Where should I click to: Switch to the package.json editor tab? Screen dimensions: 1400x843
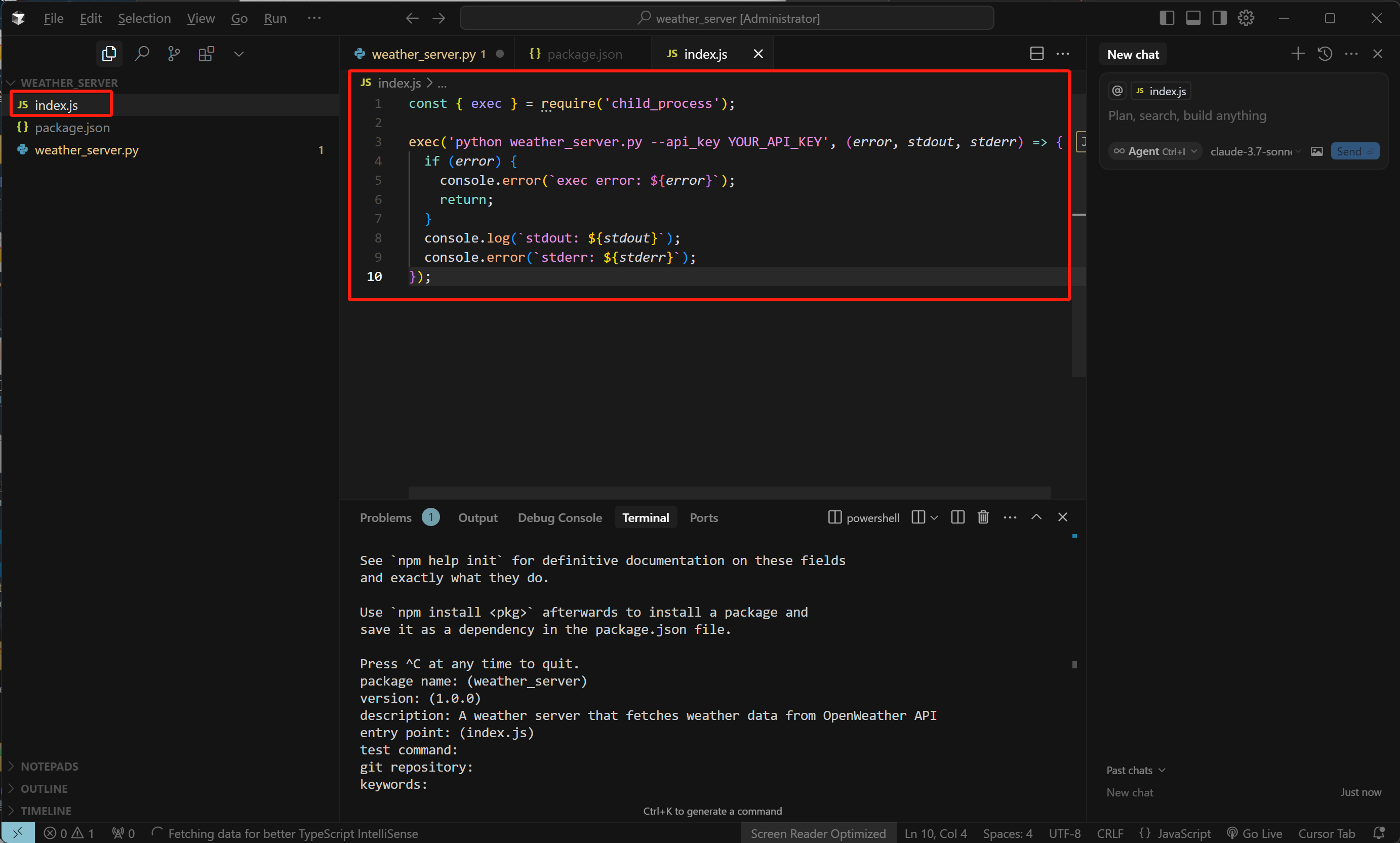click(x=583, y=54)
